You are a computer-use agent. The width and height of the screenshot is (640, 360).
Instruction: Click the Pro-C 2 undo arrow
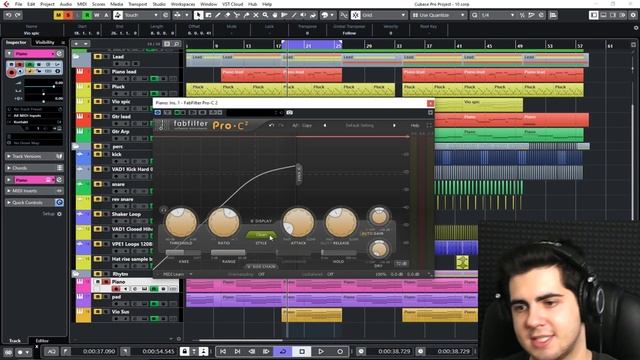pyautogui.click(x=271, y=125)
